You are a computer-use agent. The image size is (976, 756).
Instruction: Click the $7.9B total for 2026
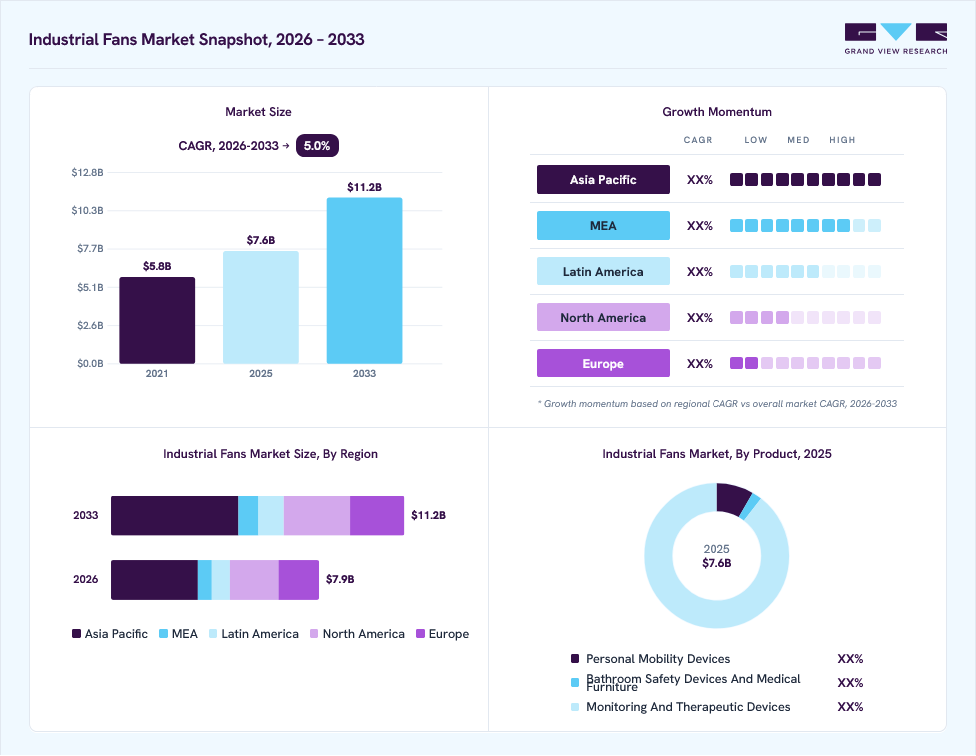[x=340, y=579]
